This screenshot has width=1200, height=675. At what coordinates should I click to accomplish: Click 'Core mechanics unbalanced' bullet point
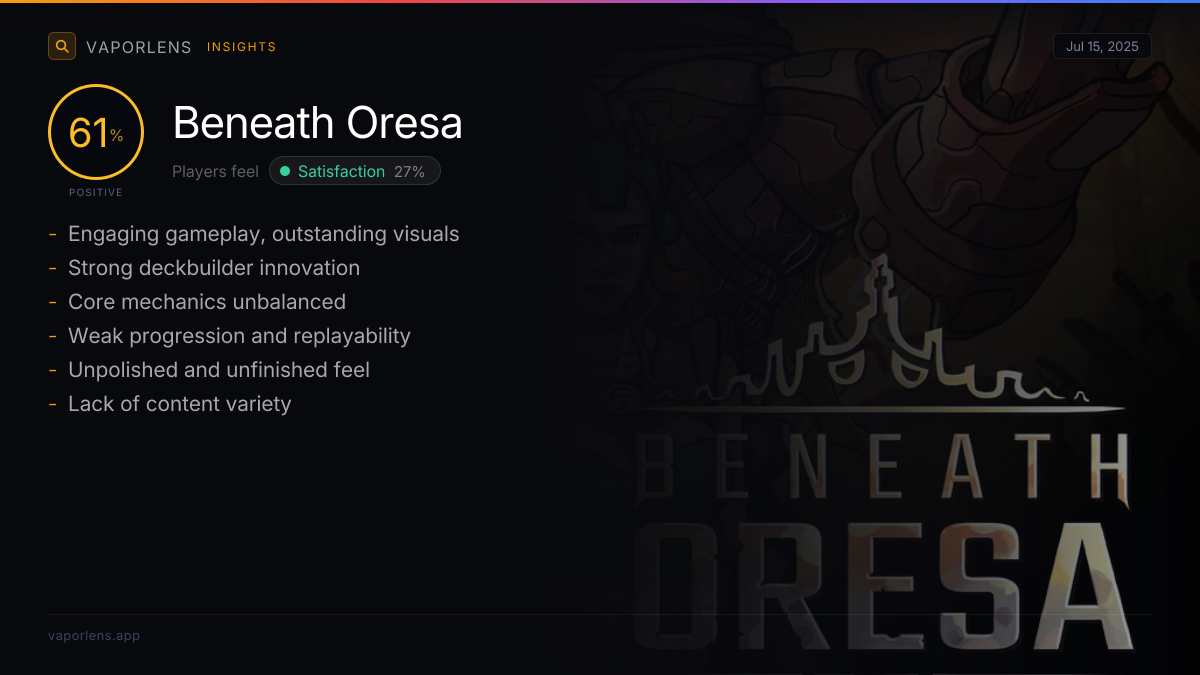pos(206,302)
